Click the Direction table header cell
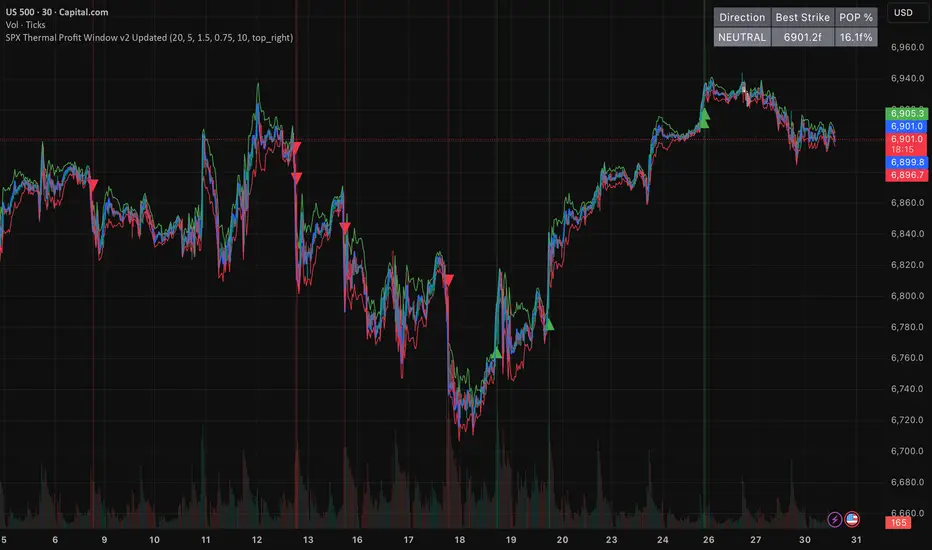This screenshot has height=550, width=932. point(742,17)
